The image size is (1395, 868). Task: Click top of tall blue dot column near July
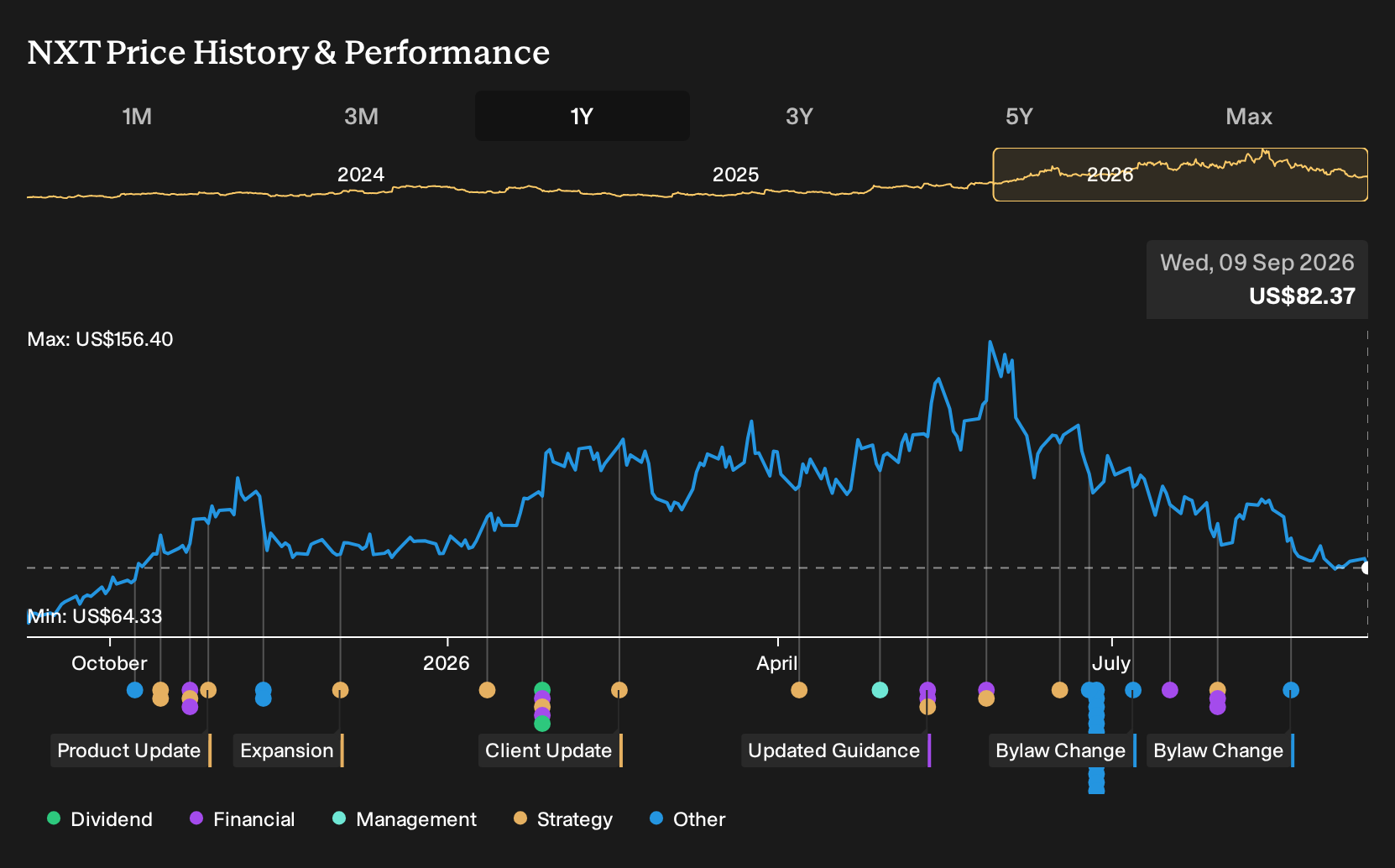[1096, 690]
